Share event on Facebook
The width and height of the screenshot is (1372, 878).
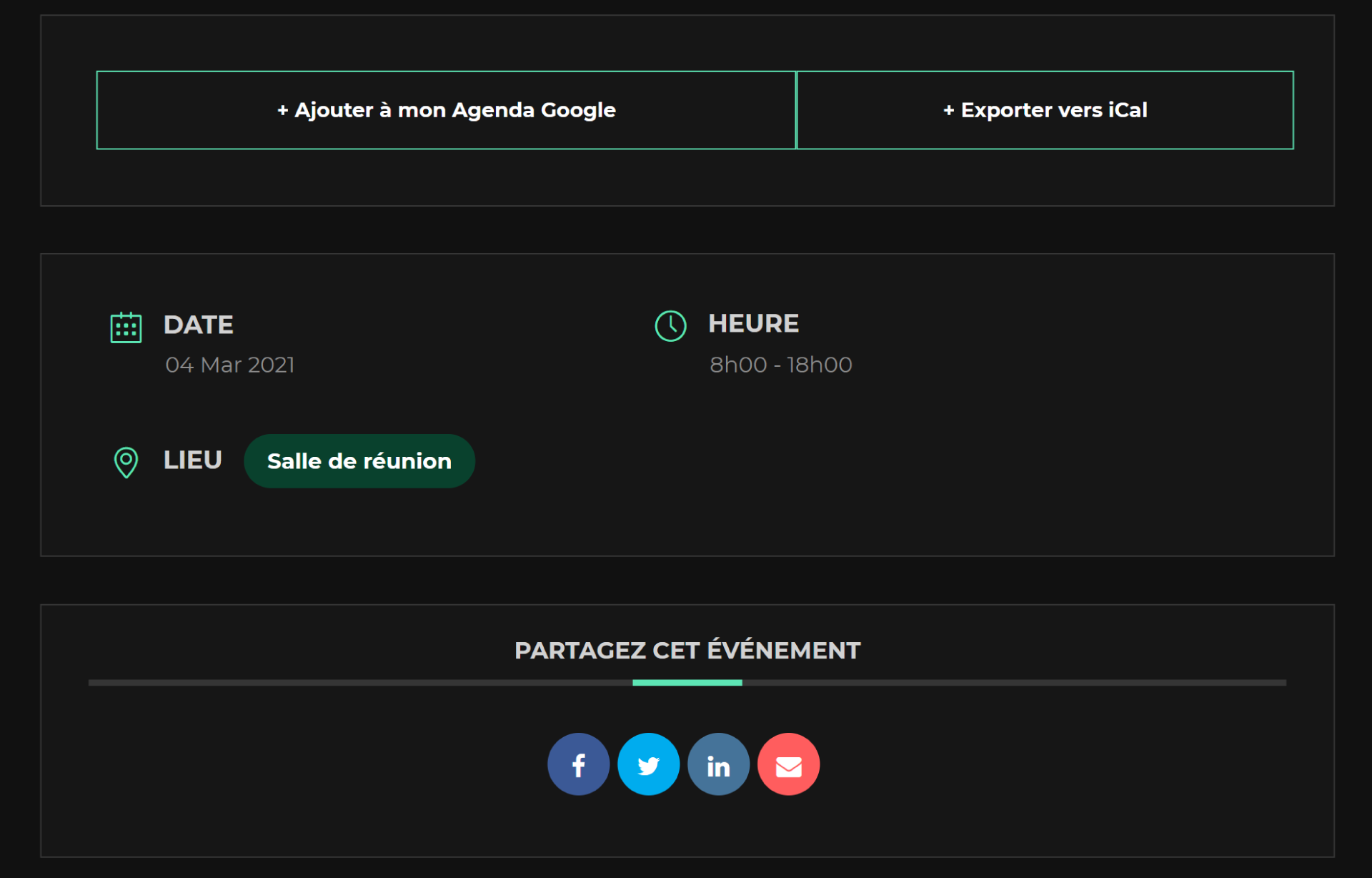[578, 764]
